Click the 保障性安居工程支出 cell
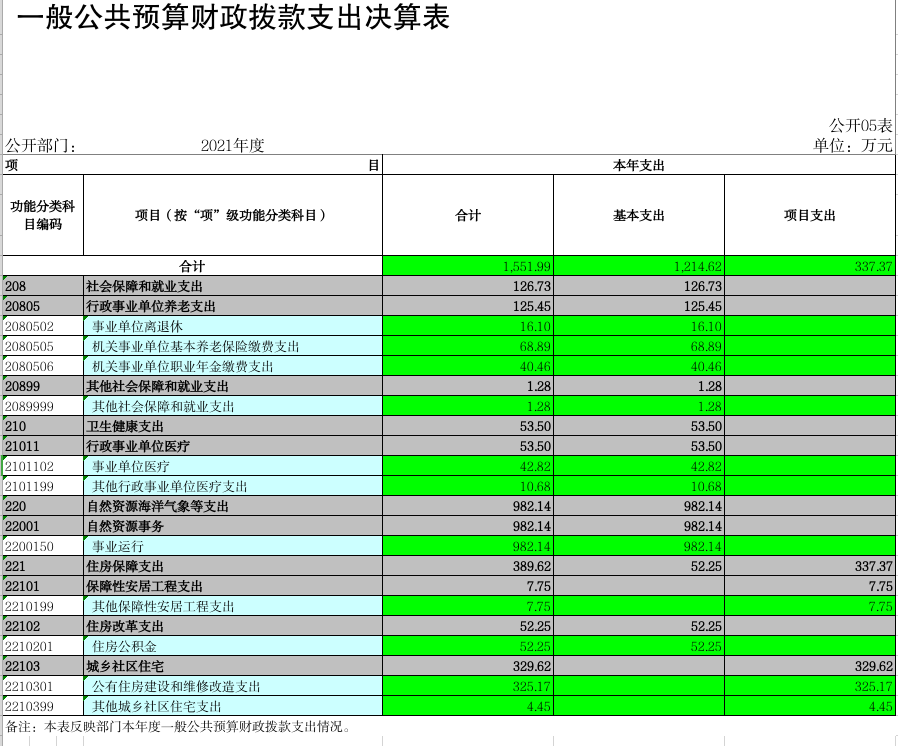The width and height of the screenshot is (898, 746). 233,586
